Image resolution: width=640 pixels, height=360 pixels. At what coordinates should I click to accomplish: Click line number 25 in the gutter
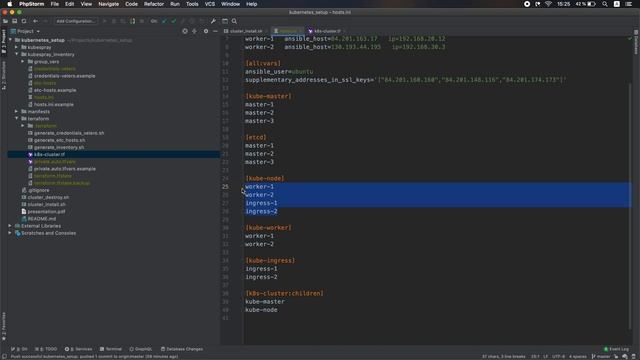point(225,187)
